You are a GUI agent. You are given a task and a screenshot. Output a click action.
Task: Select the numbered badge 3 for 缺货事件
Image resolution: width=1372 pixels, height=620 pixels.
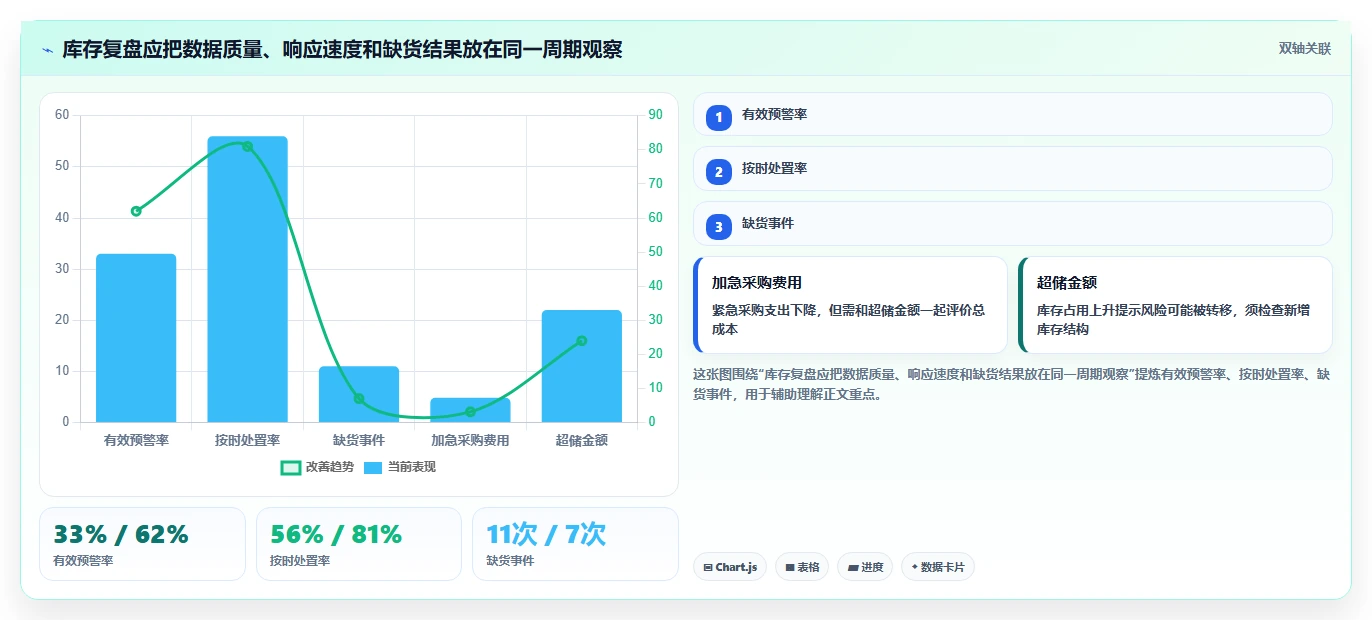pos(718,227)
